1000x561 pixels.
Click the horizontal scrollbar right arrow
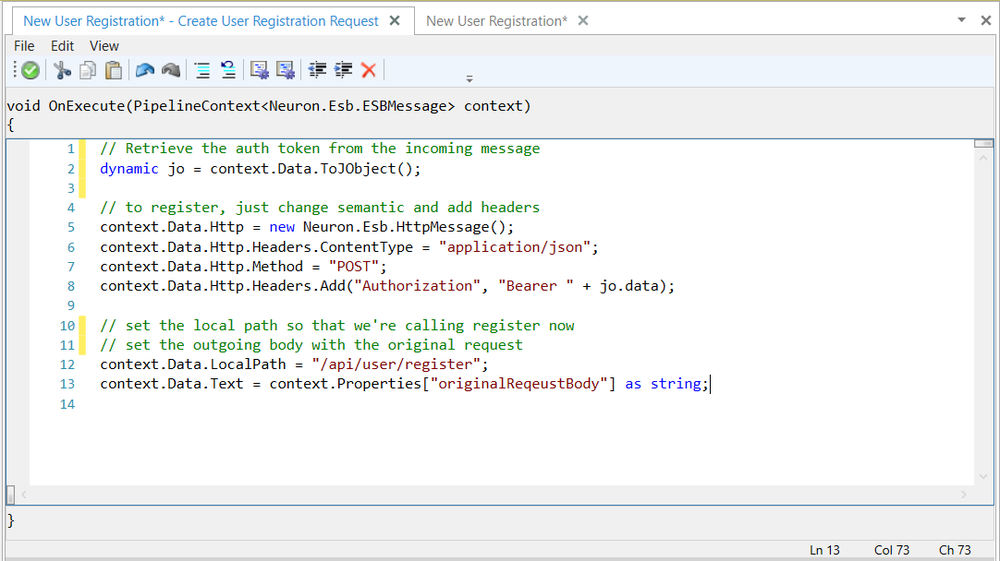[964, 495]
